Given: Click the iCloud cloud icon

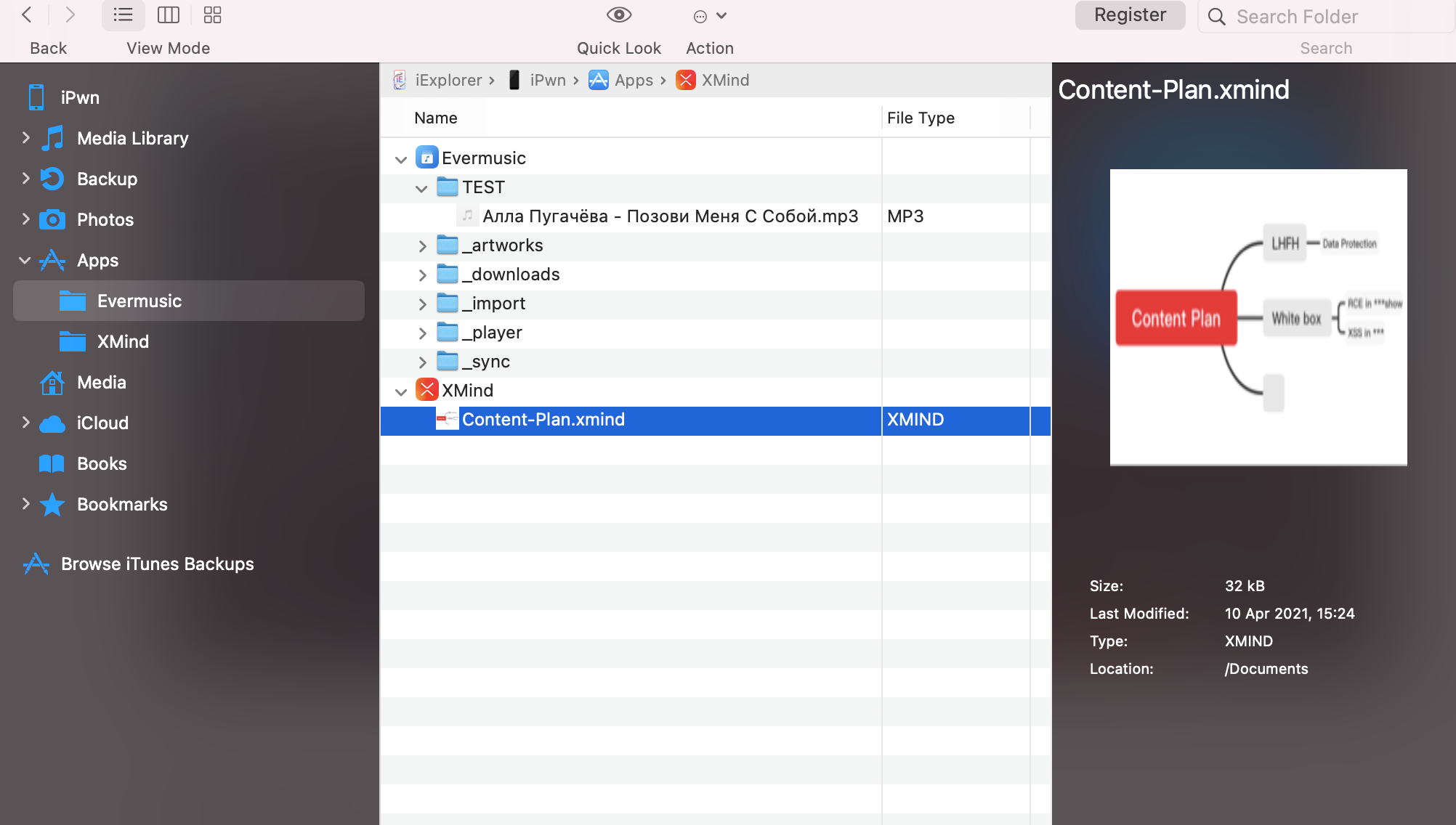Looking at the screenshot, I should 52,423.
